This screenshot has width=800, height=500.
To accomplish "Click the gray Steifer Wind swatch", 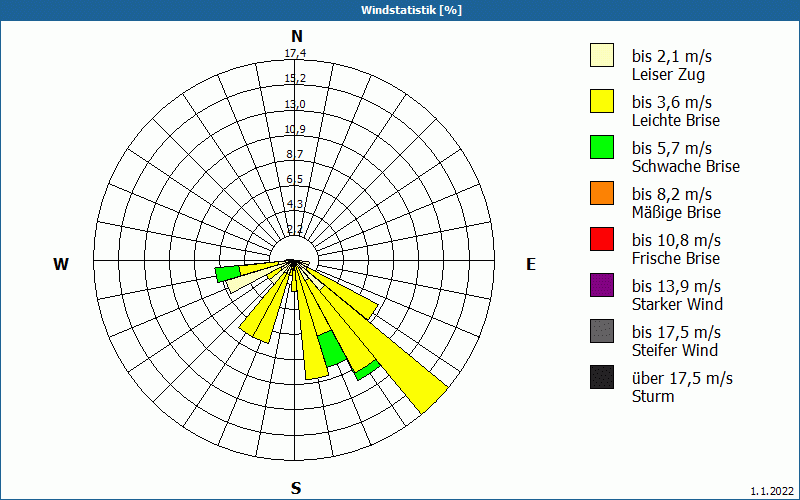I will 602,331.
